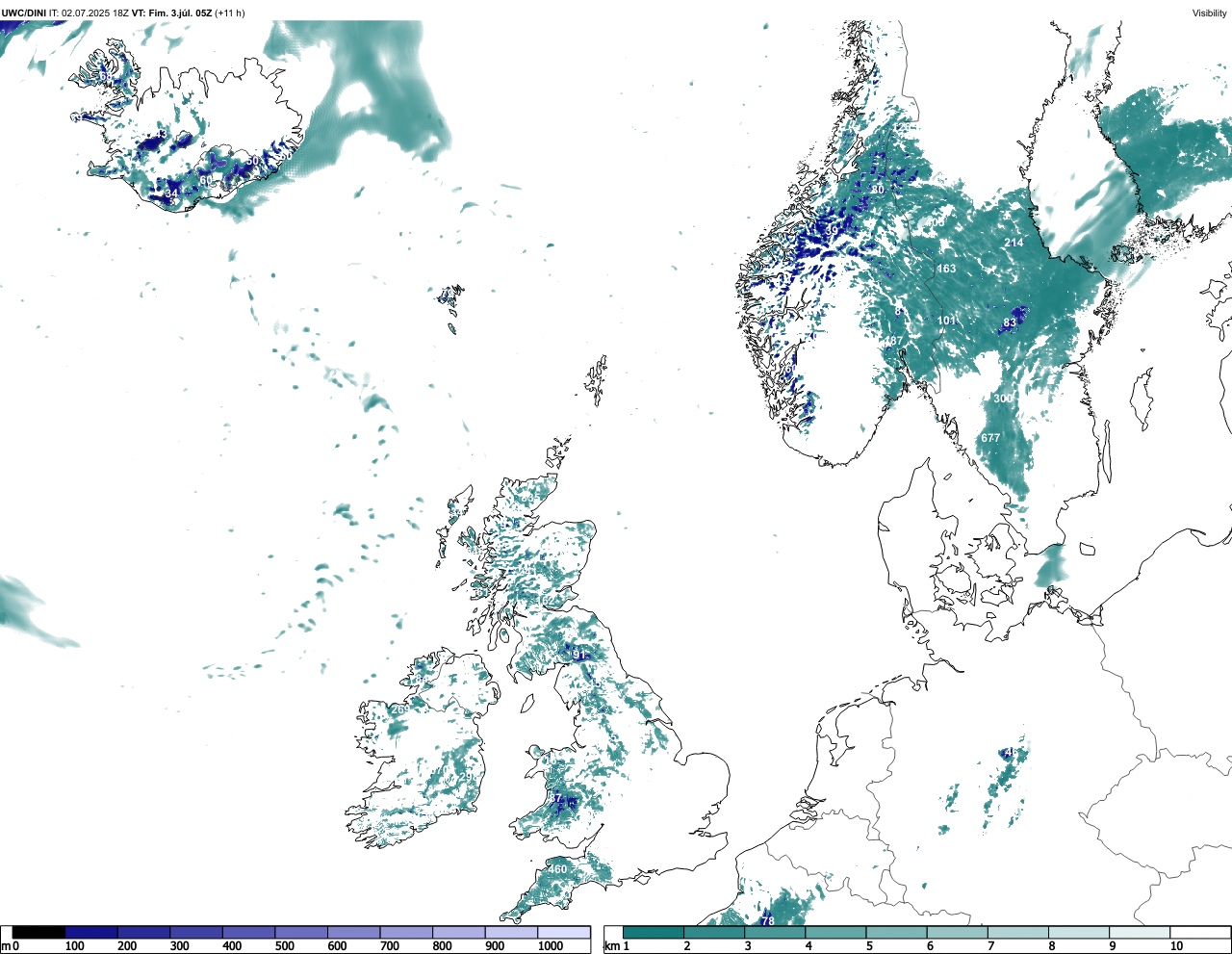This screenshot has height=954, width=1232.
Task: Click the '34' value in southern Iceland
Action: pyautogui.click(x=171, y=193)
